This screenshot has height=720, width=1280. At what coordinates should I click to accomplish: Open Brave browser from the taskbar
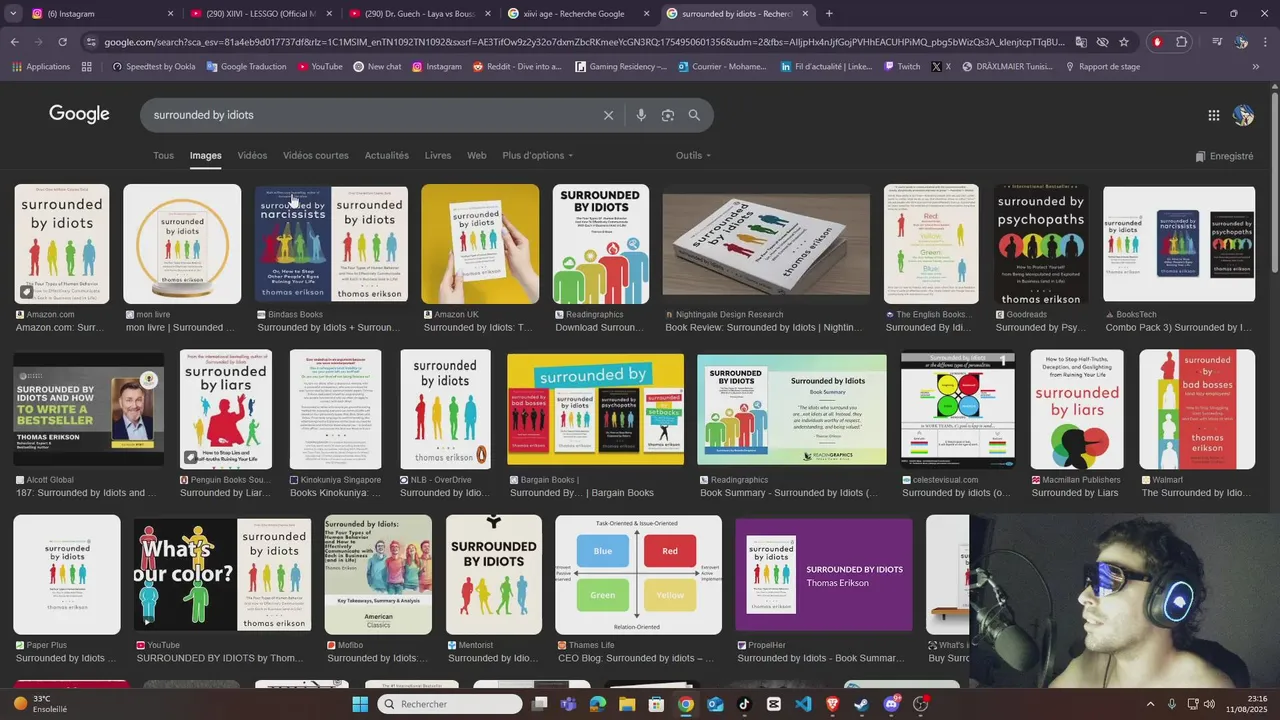click(x=832, y=704)
